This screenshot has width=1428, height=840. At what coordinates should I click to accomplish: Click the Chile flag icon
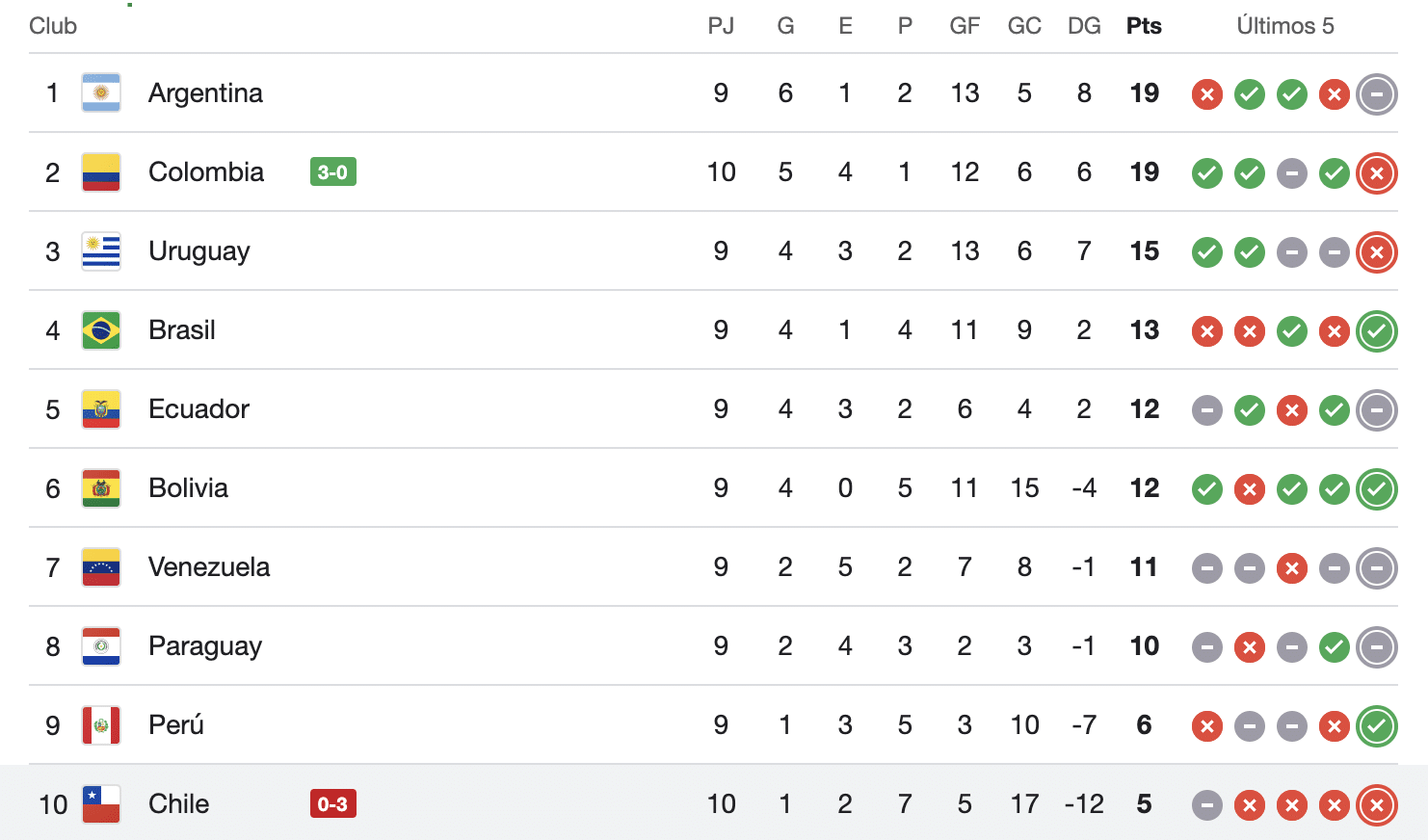pyautogui.click(x=101, y=804)
